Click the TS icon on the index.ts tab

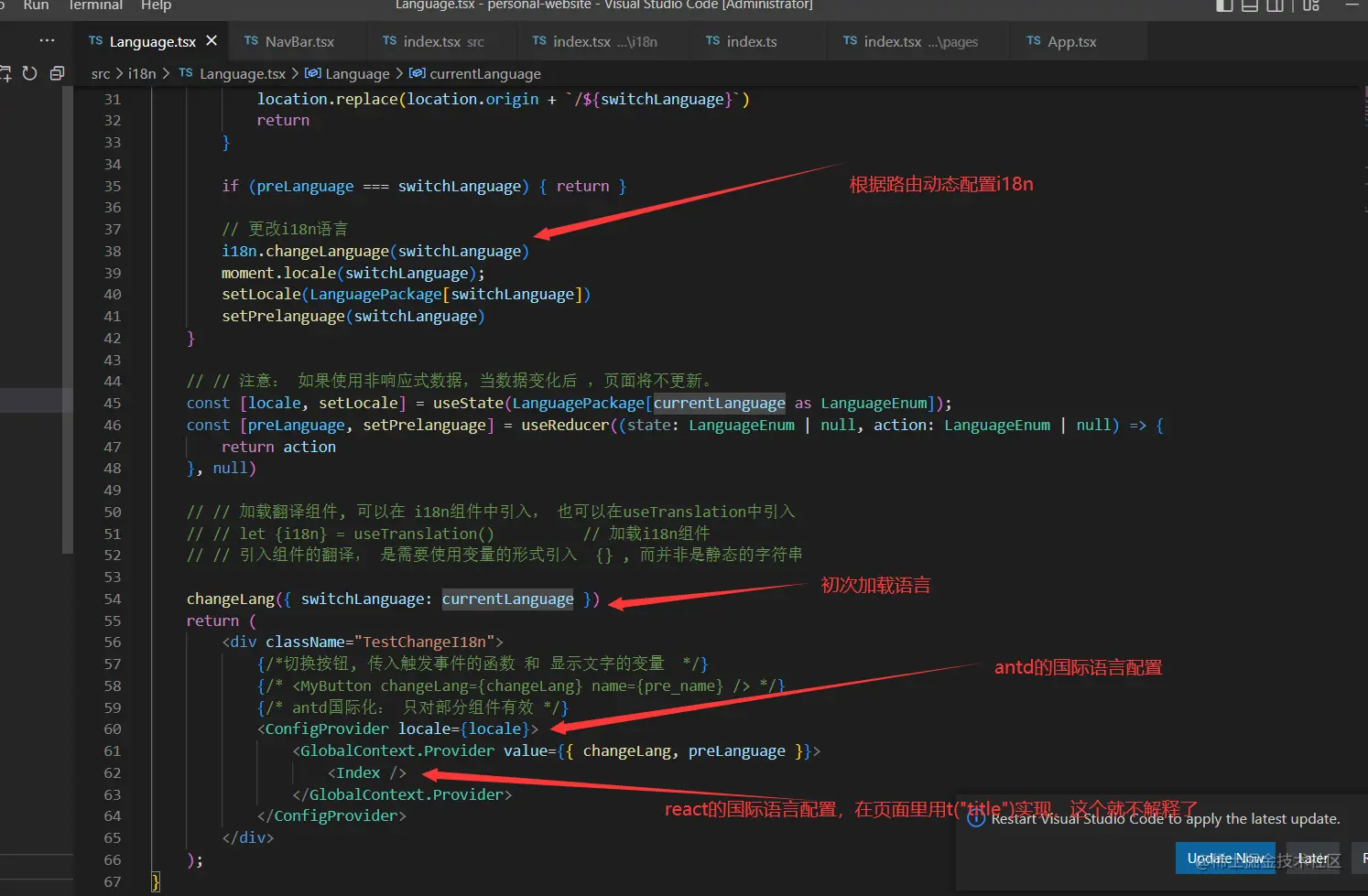(712, 41)
